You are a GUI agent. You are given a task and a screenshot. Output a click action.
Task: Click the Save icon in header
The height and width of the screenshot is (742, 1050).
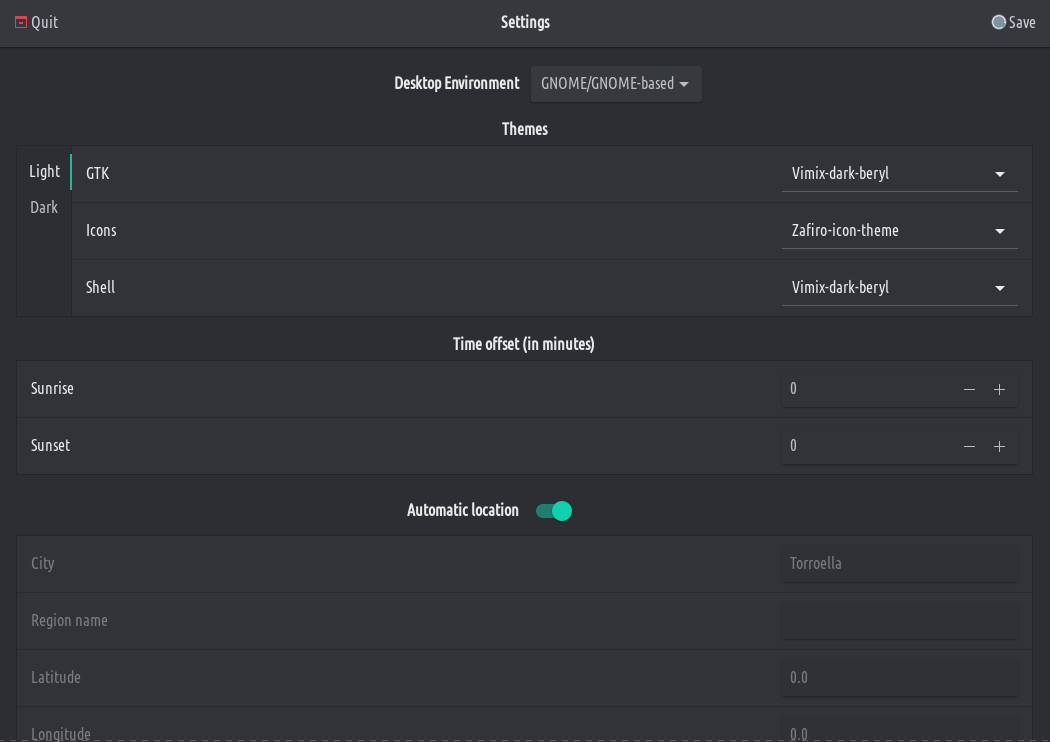pyautogui.click(x=998, y=22)
